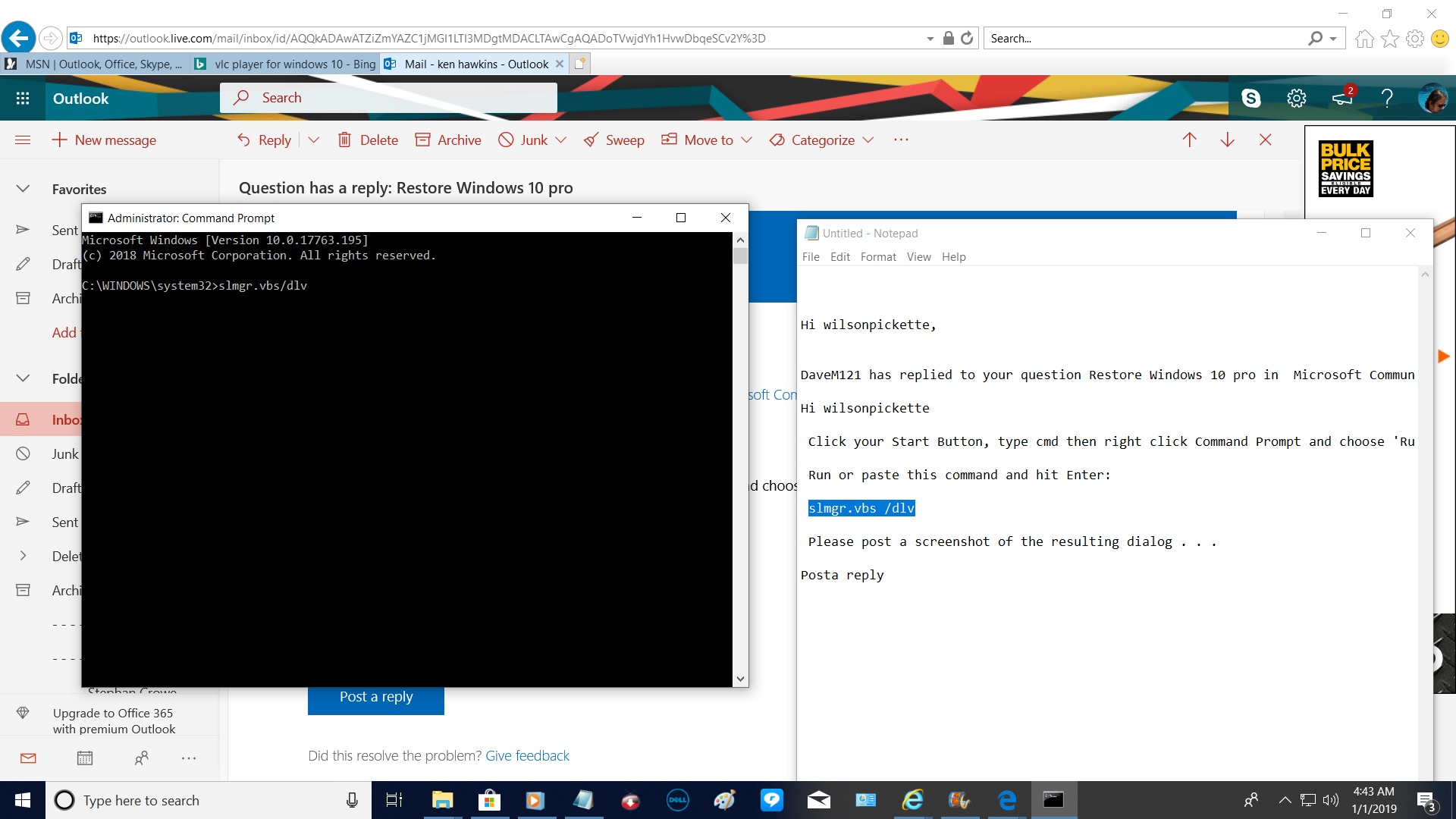
Task: Close the open email reading view
Action: (x=1265, y=140)
